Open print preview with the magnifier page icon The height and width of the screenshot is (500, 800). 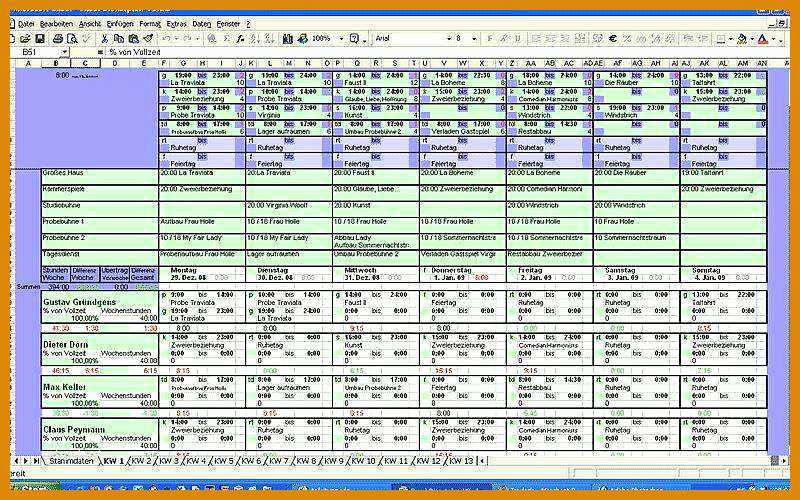click(72, 39)
